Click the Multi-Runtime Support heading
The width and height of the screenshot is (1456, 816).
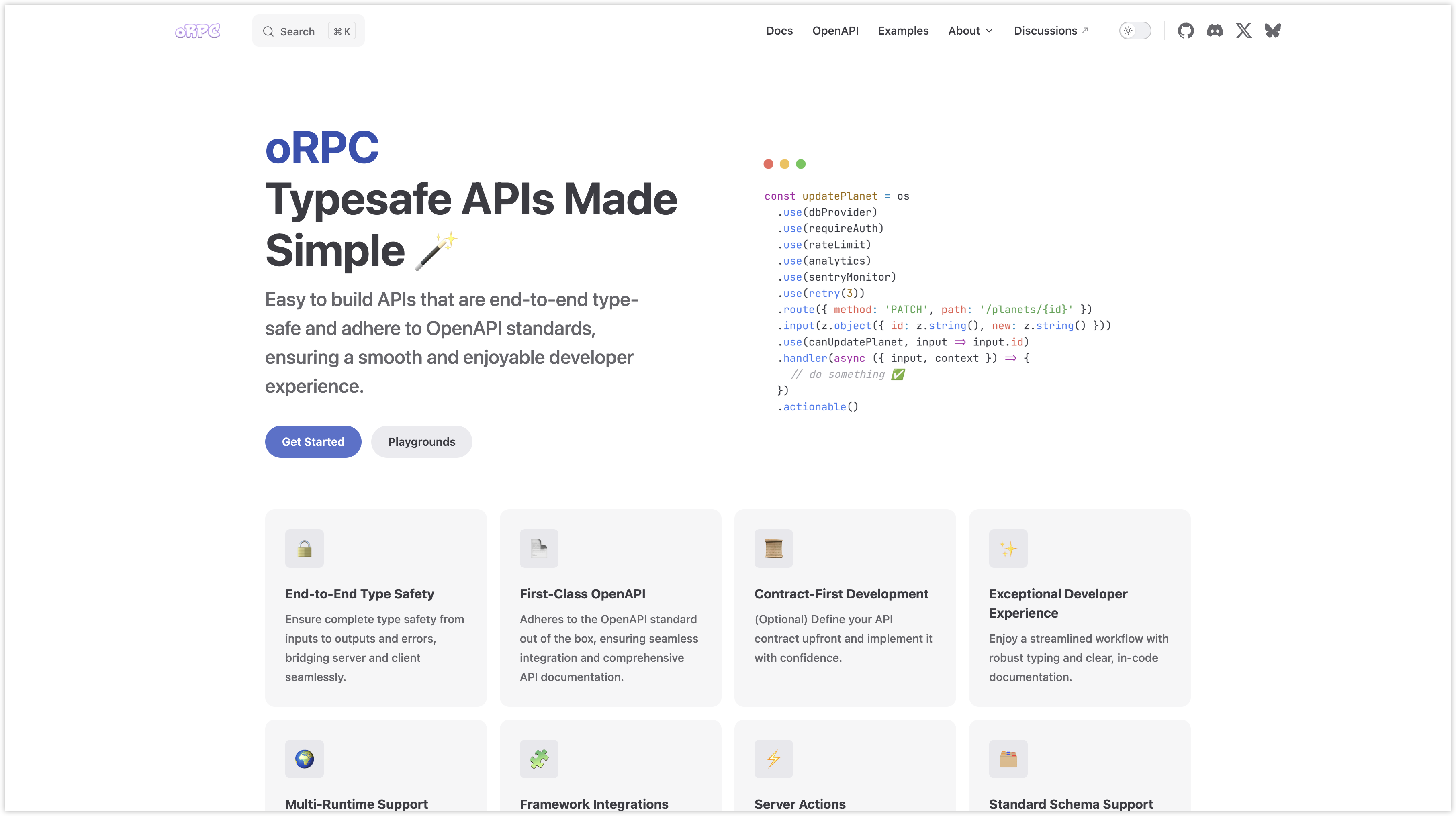[x=356, y=804]
